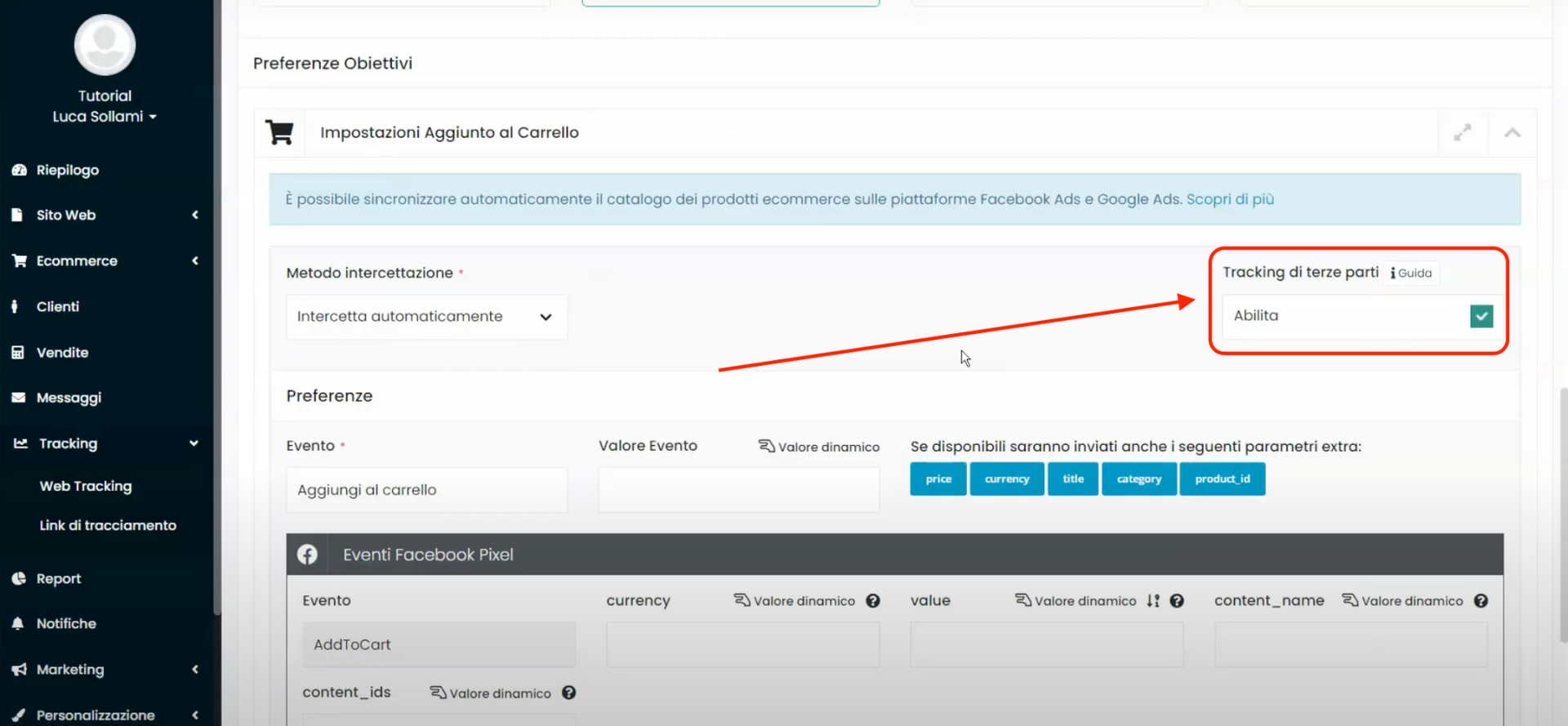Open Marketing in the sidebar
This screenshot has height=726, width=1568.
tap(70, 670)
